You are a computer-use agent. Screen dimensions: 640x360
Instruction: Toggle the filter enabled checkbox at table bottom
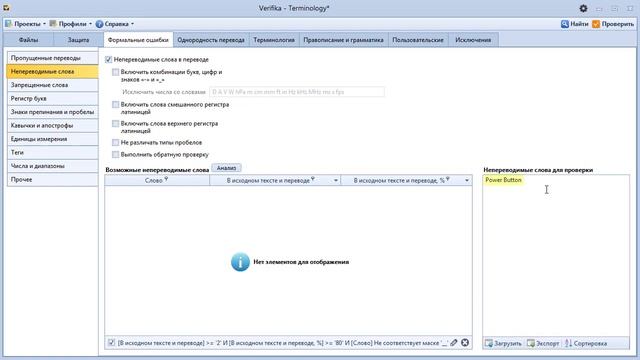pyautogui.click(x=111, y=343)
